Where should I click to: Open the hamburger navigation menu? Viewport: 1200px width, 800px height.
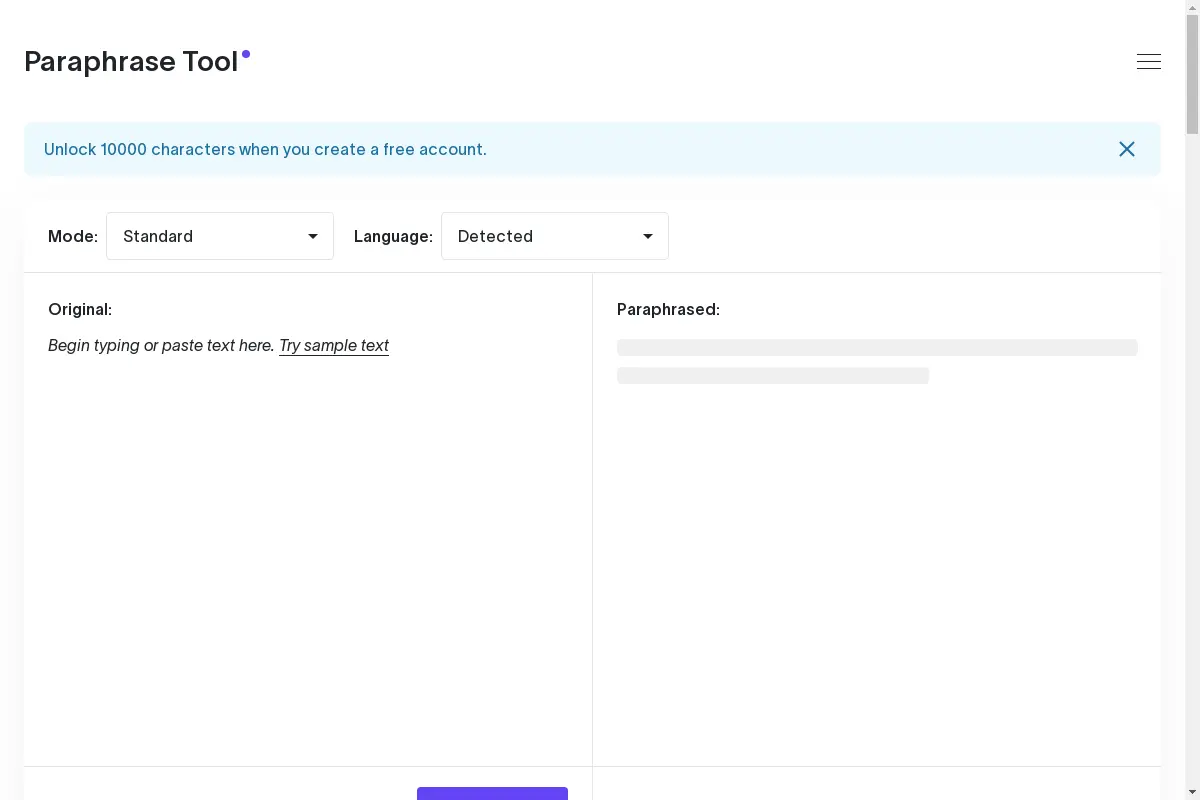coord(1148,61)
